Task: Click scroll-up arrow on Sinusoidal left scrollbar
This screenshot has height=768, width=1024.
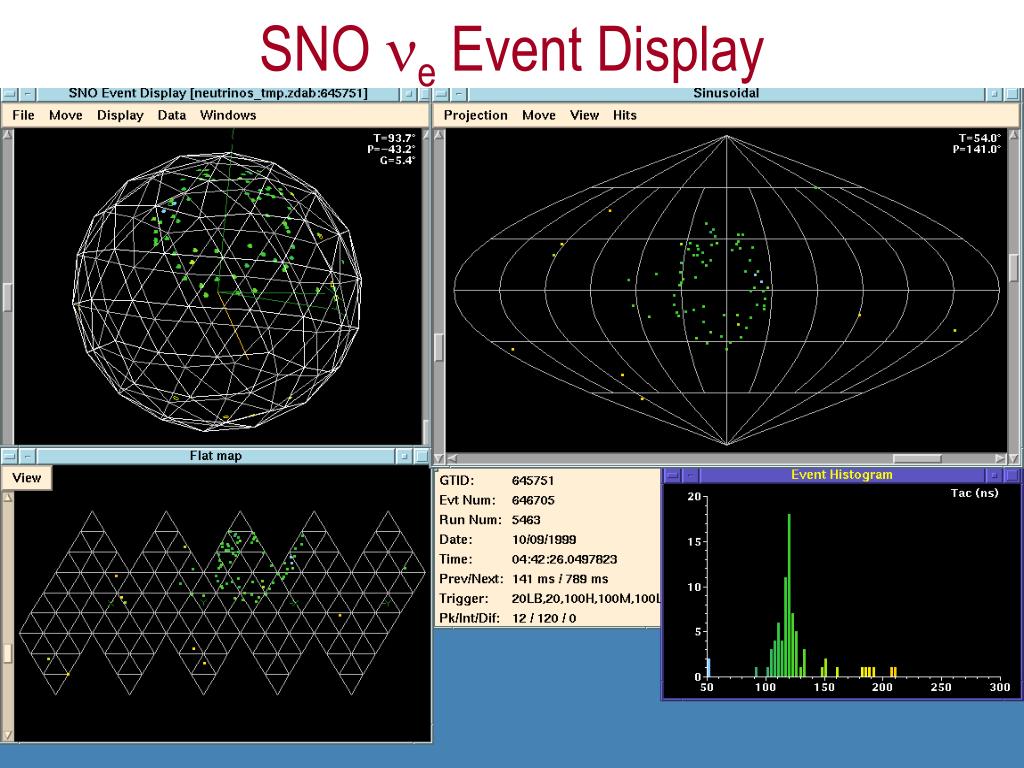Action: pos(439,135)
